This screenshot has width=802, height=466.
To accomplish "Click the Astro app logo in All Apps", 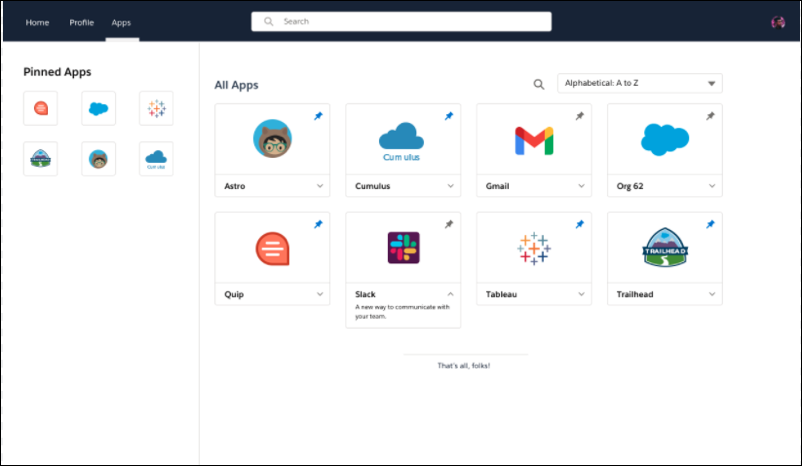I will [x=273, y=139].
